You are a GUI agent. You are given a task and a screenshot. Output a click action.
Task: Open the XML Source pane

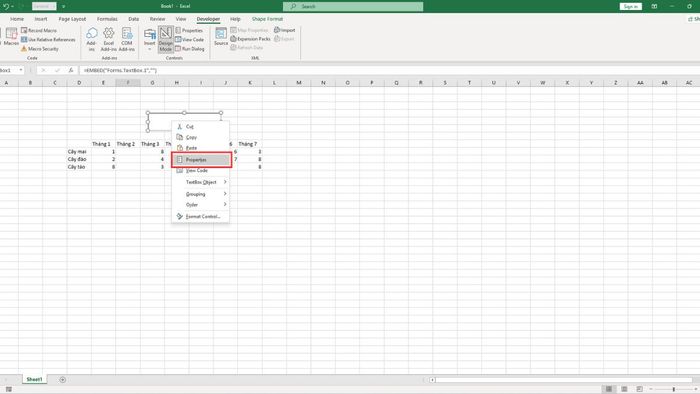click(221, 37)
